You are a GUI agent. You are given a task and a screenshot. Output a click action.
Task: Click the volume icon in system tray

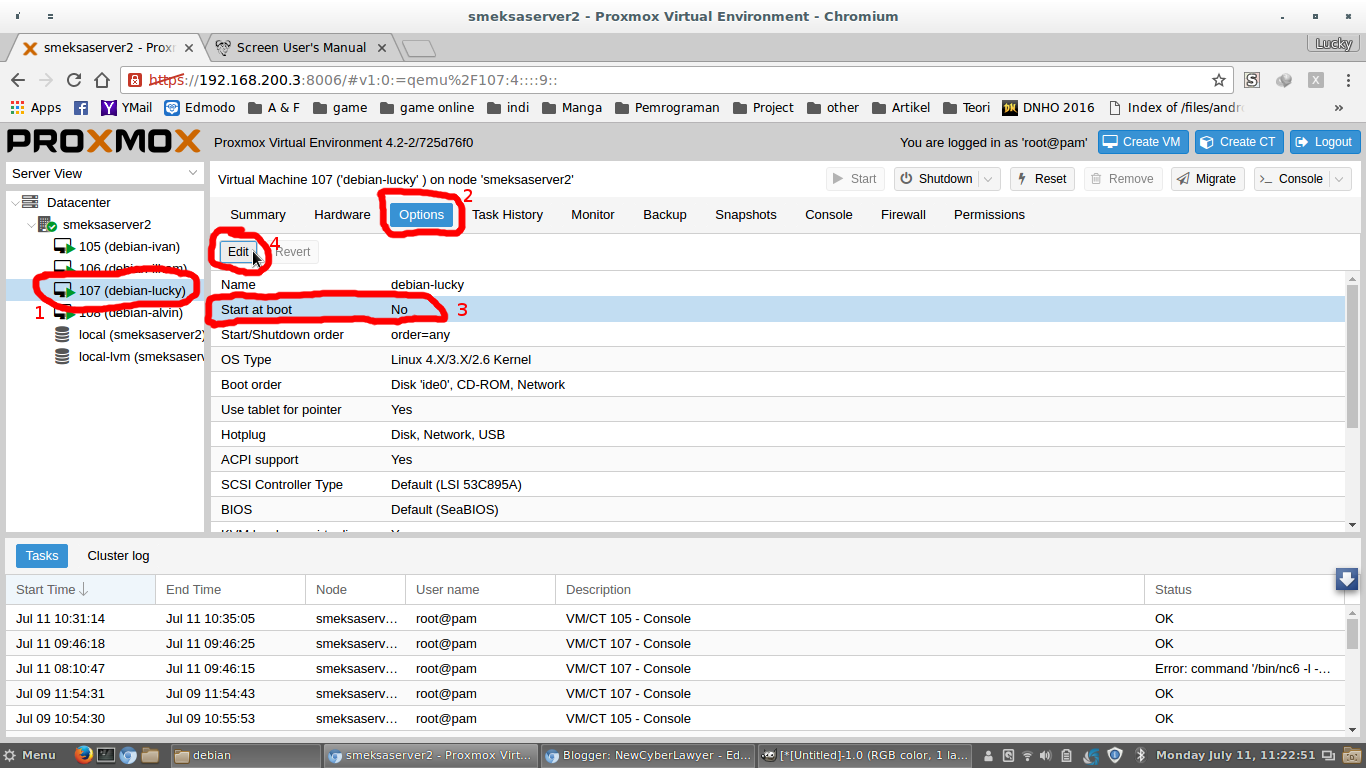pos(1045,755)
